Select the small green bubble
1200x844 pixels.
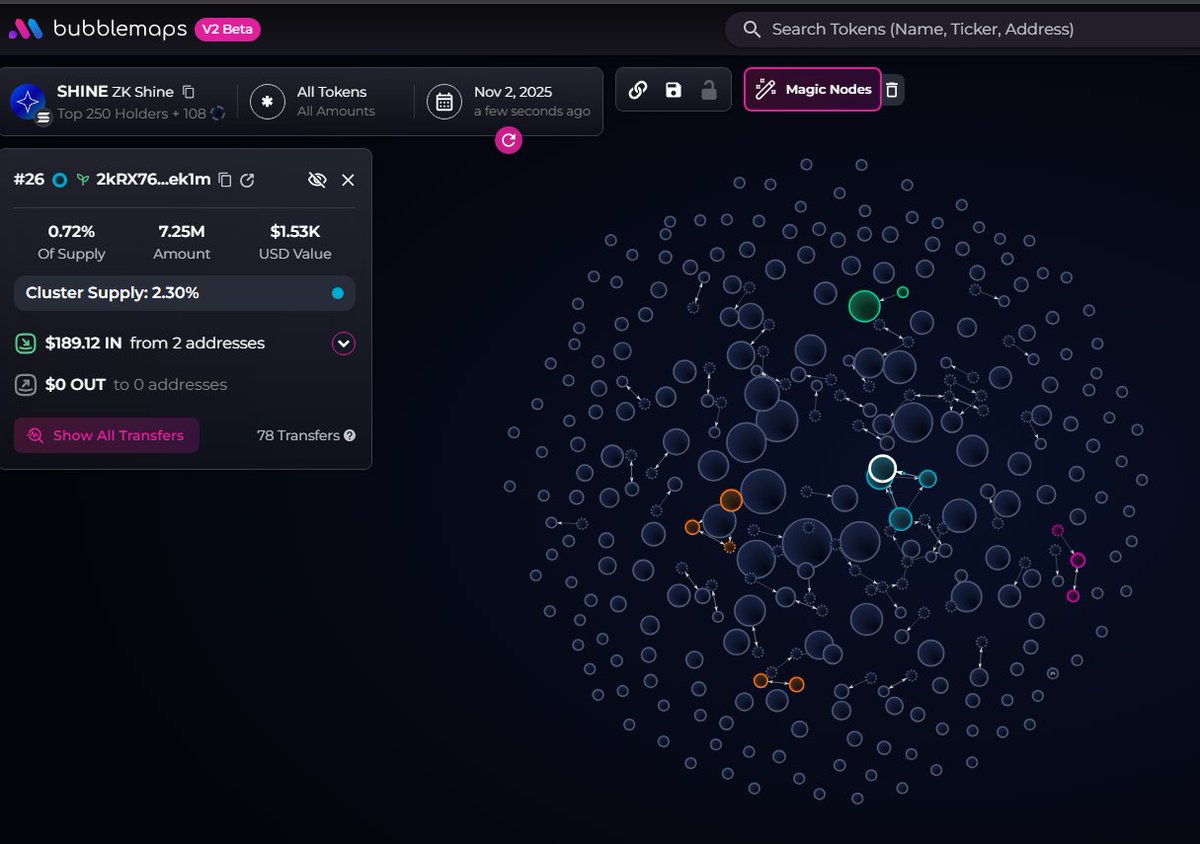(x=903, y=292)
